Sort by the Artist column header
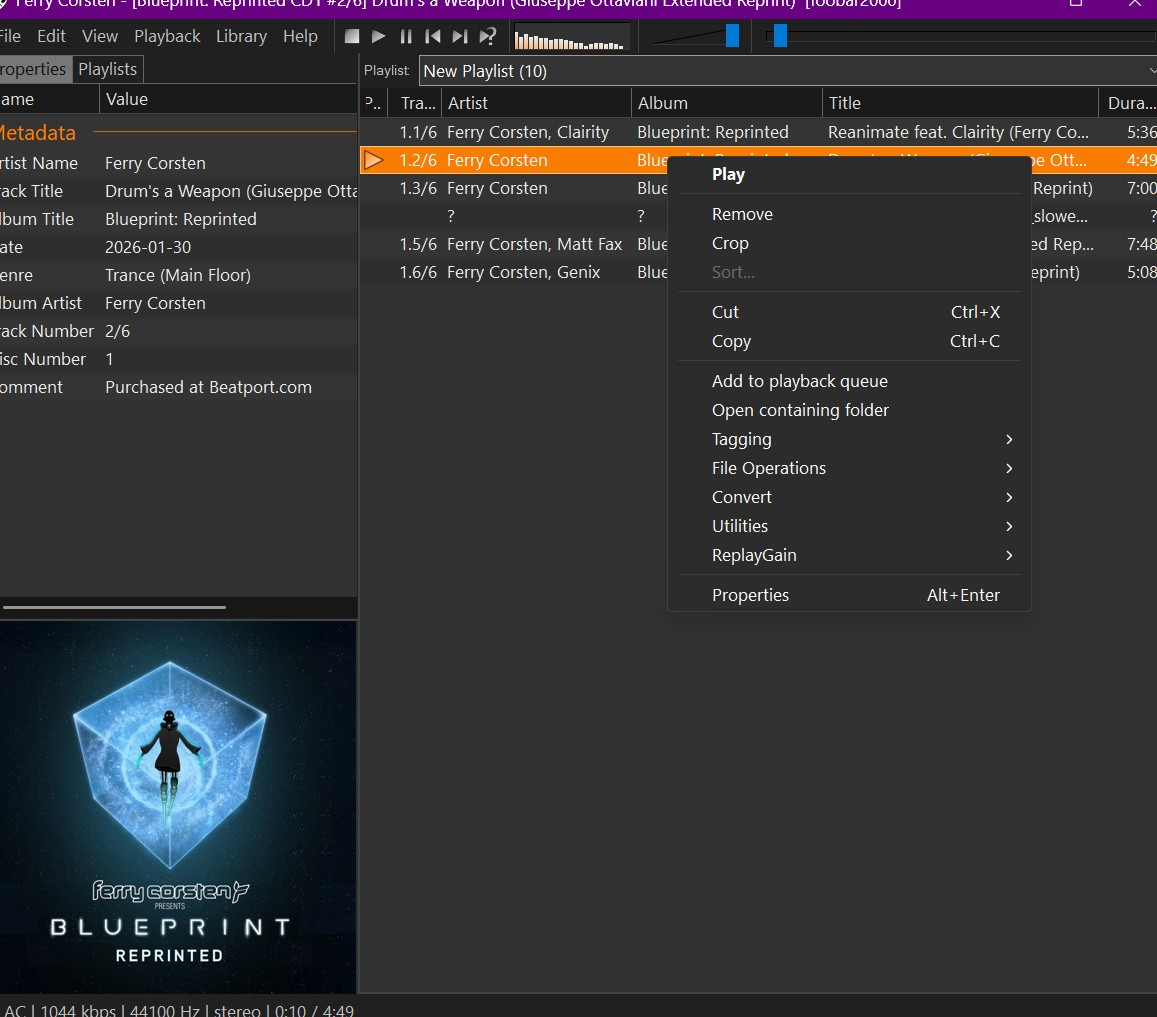Image resolution: width=1157 pixels, height=1017 pixels. click(536, 103)
